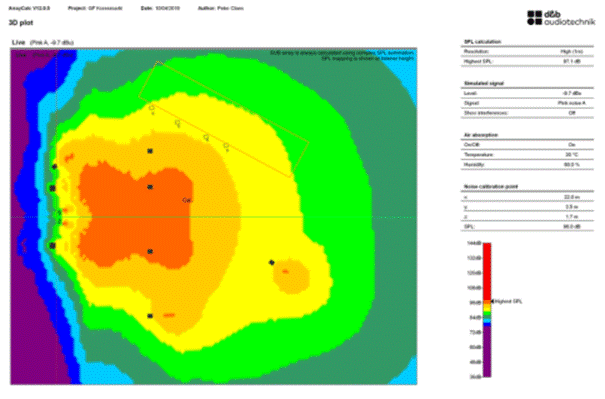Click the Date field in the header

pyautogui.click(x=161, y=8)
